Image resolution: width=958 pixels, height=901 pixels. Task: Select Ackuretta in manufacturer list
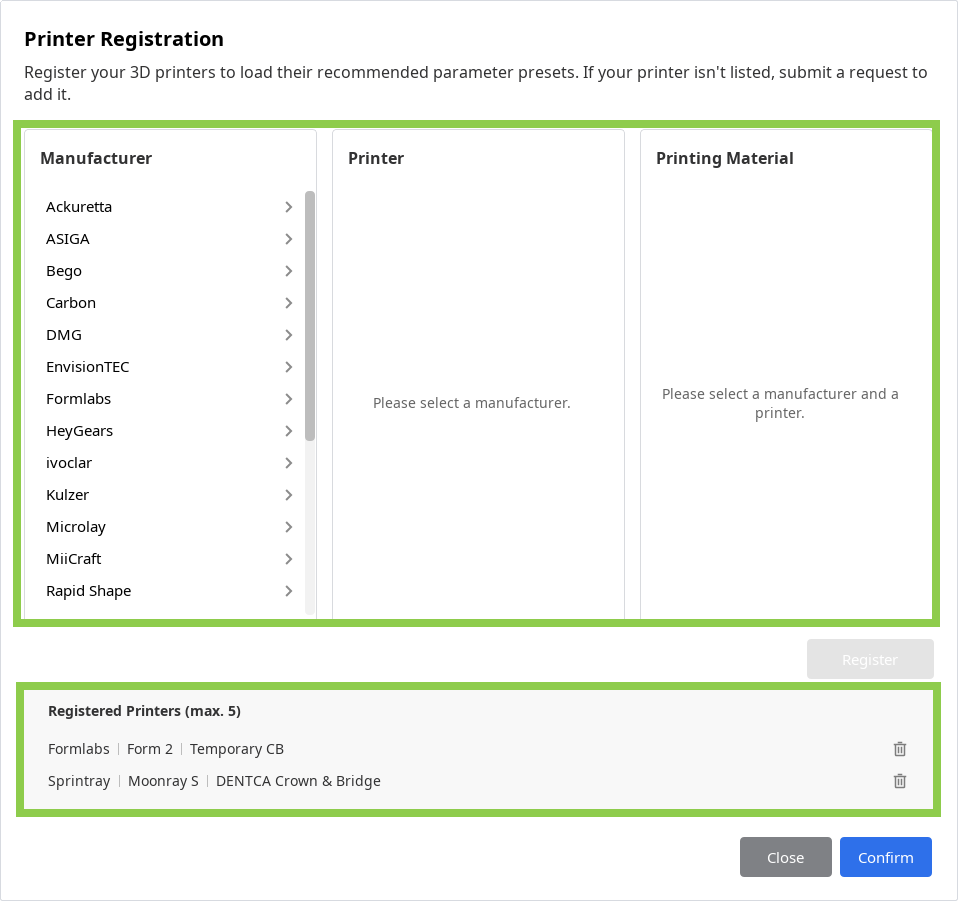(79, 207)
